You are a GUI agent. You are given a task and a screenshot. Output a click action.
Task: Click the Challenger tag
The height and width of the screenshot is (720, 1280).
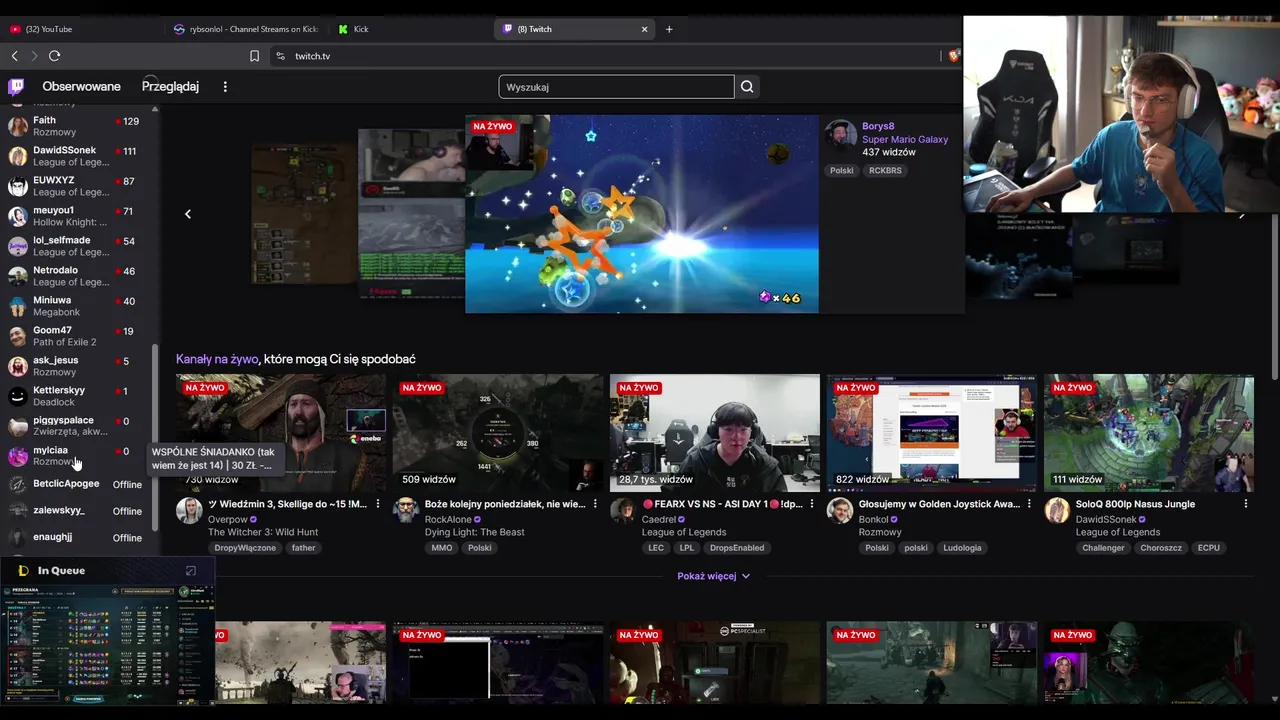[x=1103, y=548]
